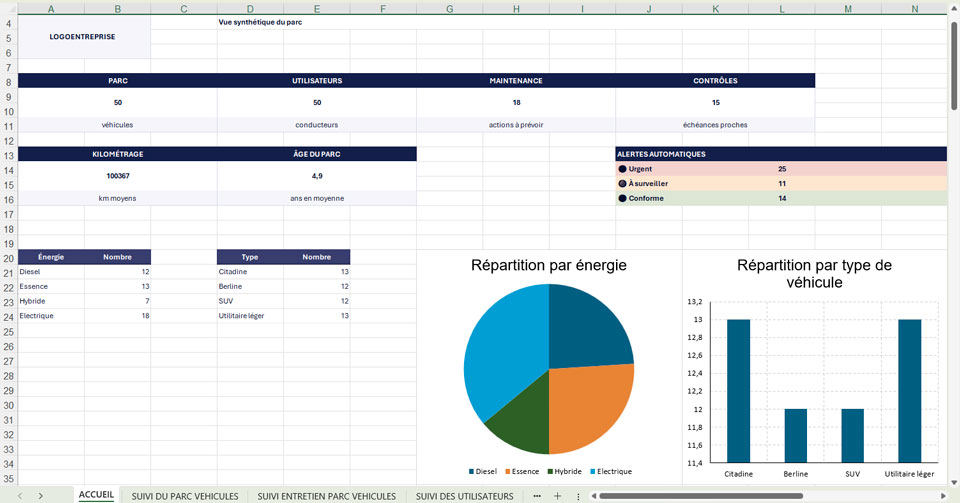
Task: Click the ÂGE DU PARC header
Action: click(x=317, y=154)
